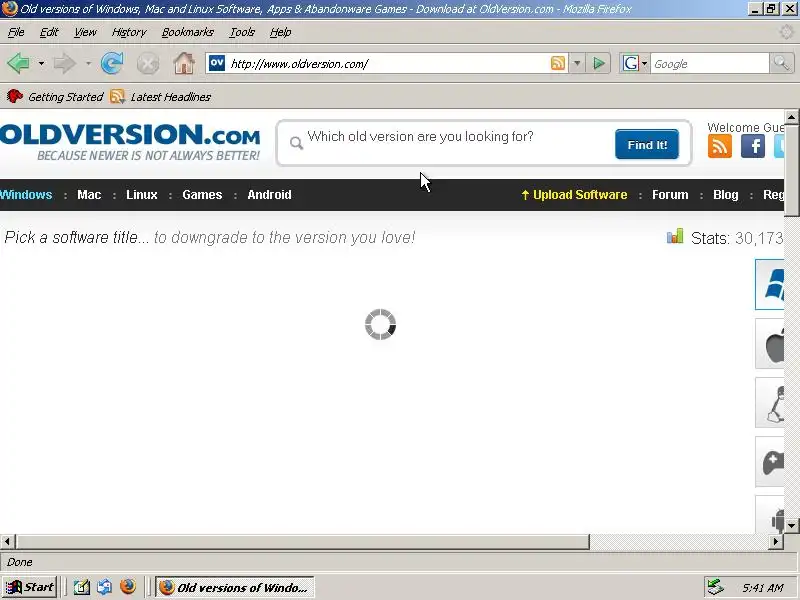Click the Google search box

[x=709, y=64]
